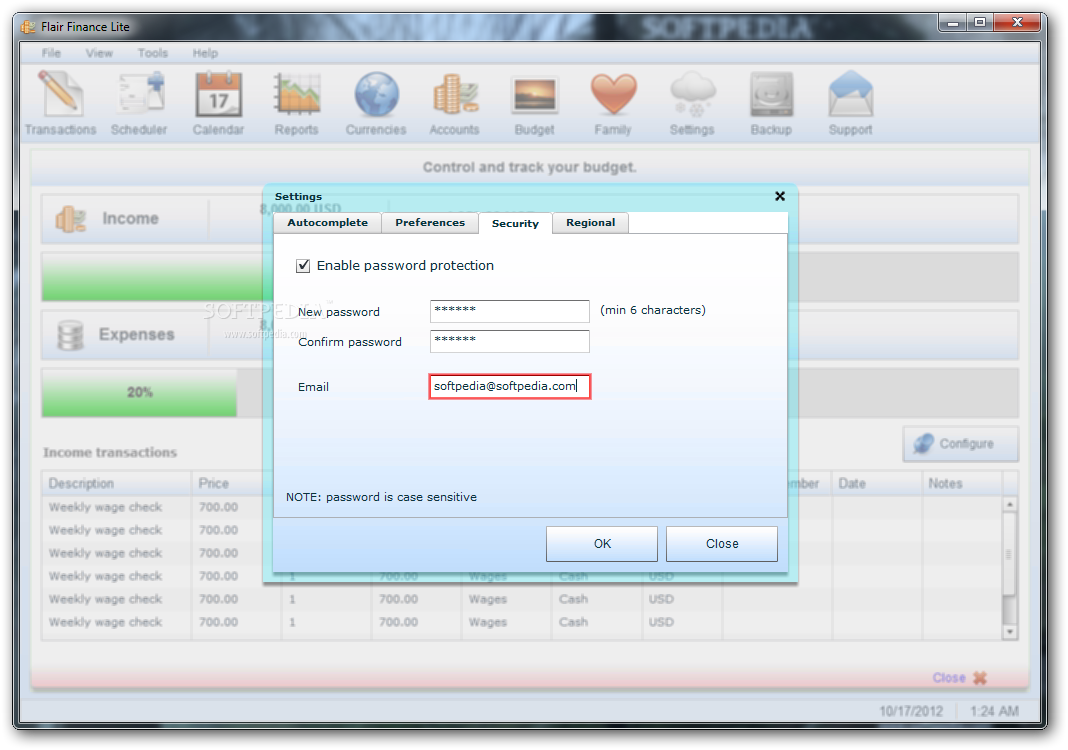Viewport: 1068px width, 750px height.
Task: Open the Help menu
Action: pyautogui.click(x=205, y=53)
